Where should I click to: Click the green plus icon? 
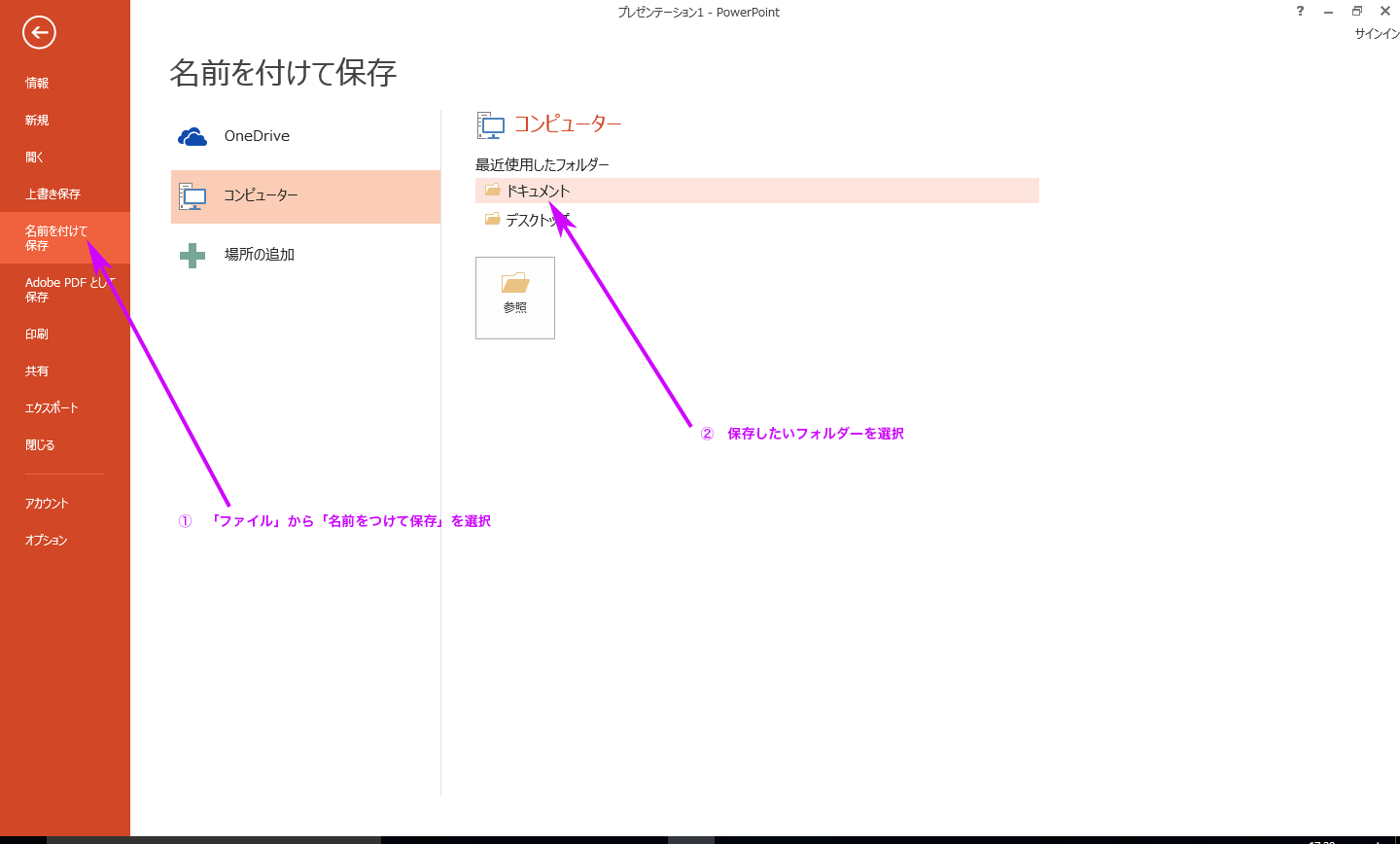[x=192, y=255]
